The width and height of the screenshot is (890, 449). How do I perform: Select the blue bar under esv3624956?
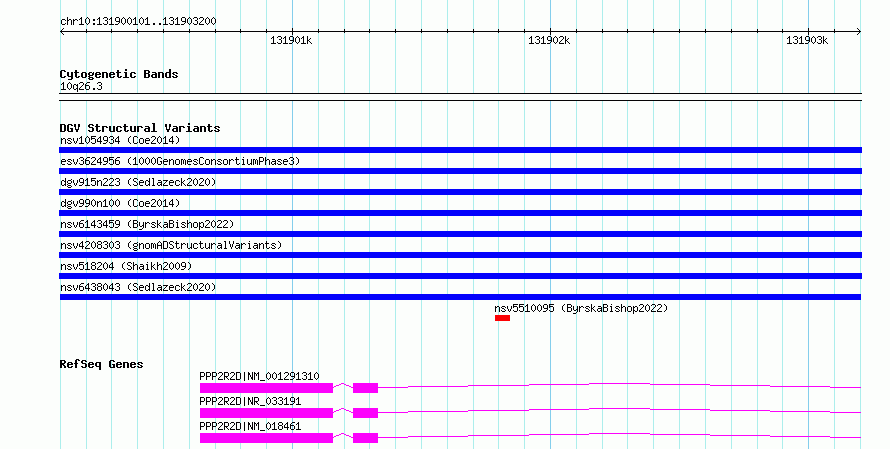coord(461,171)
